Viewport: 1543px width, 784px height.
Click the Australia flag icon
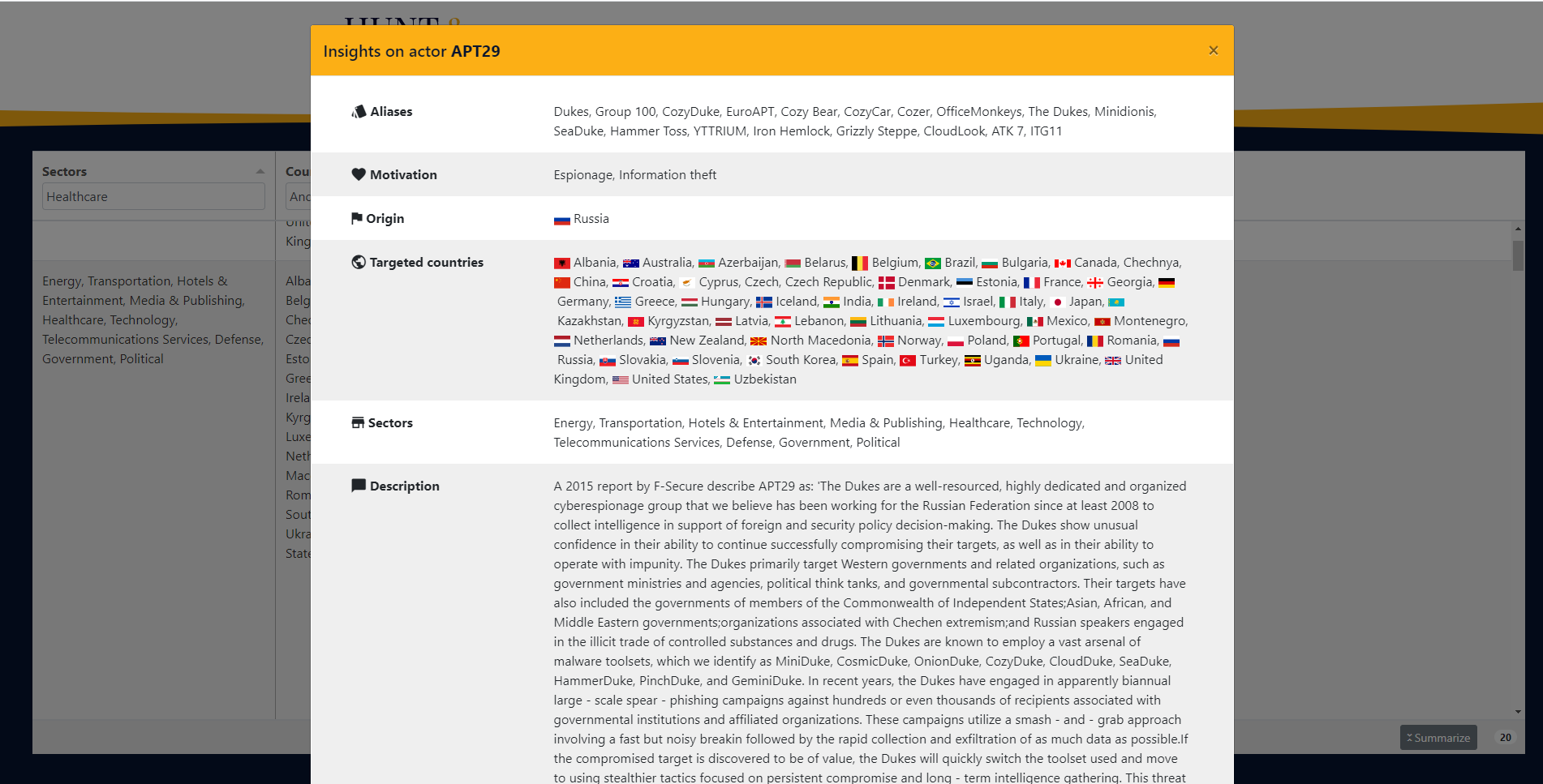point(631,263)
